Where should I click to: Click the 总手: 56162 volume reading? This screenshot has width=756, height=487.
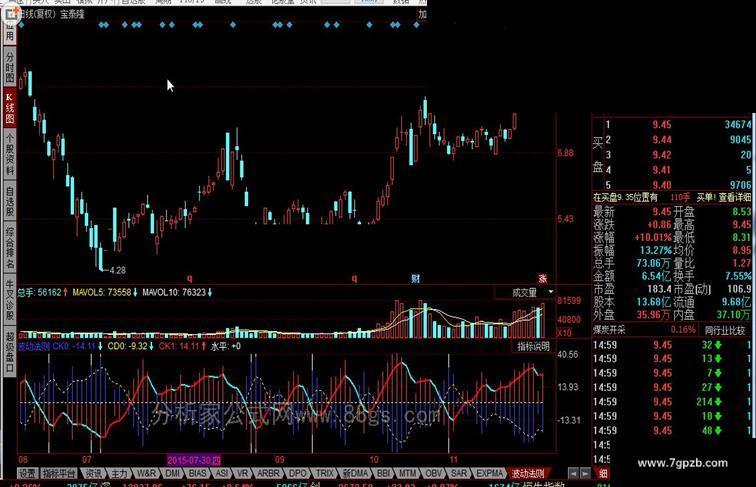coord(40,292)
